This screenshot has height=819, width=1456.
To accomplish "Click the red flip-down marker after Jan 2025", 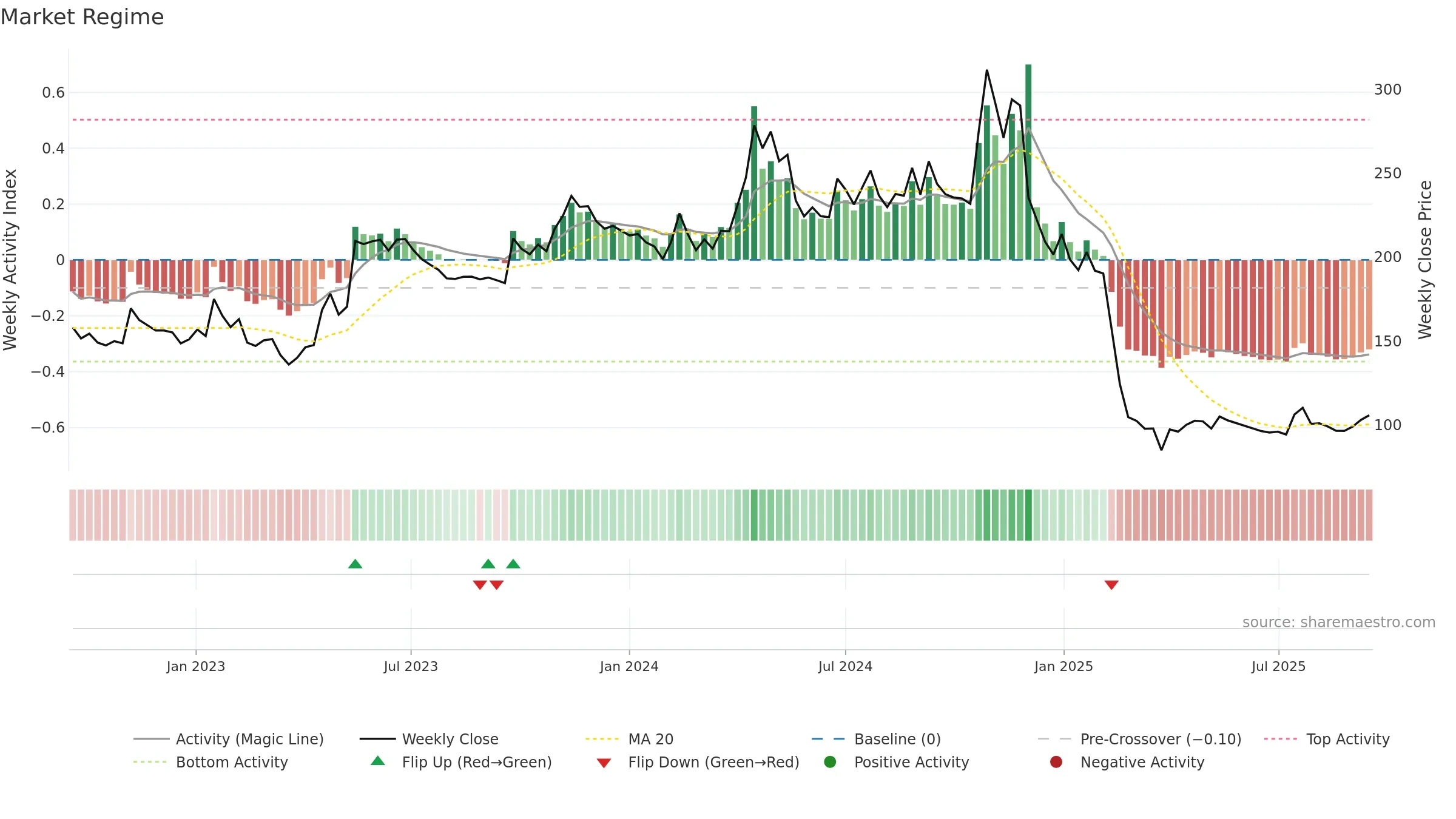I will click(x=1111, y=585).
